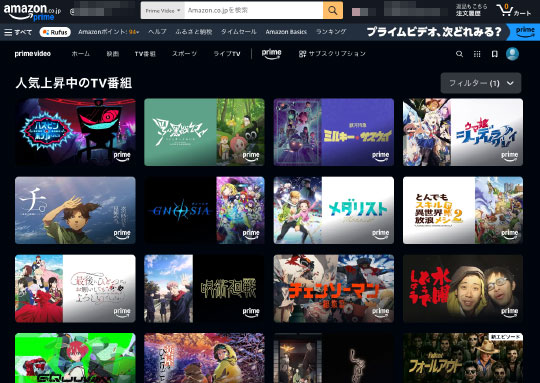The width and height of the screenshot is (540, 383).
Task: Click the Amazon.co.jp prime logo
Action: coord(32,11)
